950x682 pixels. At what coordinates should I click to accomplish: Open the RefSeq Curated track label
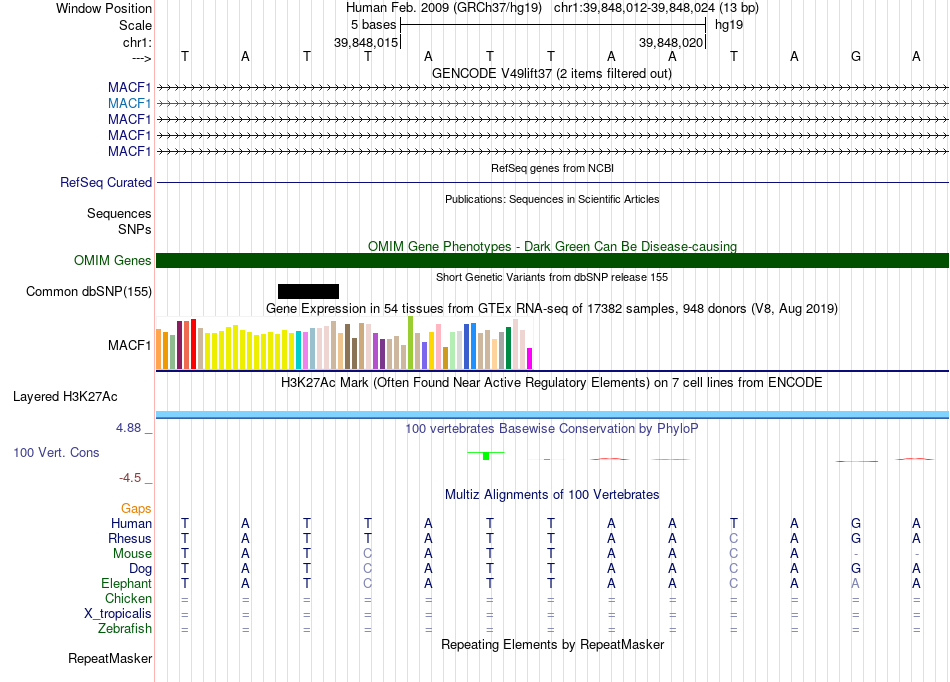[106, 182]
